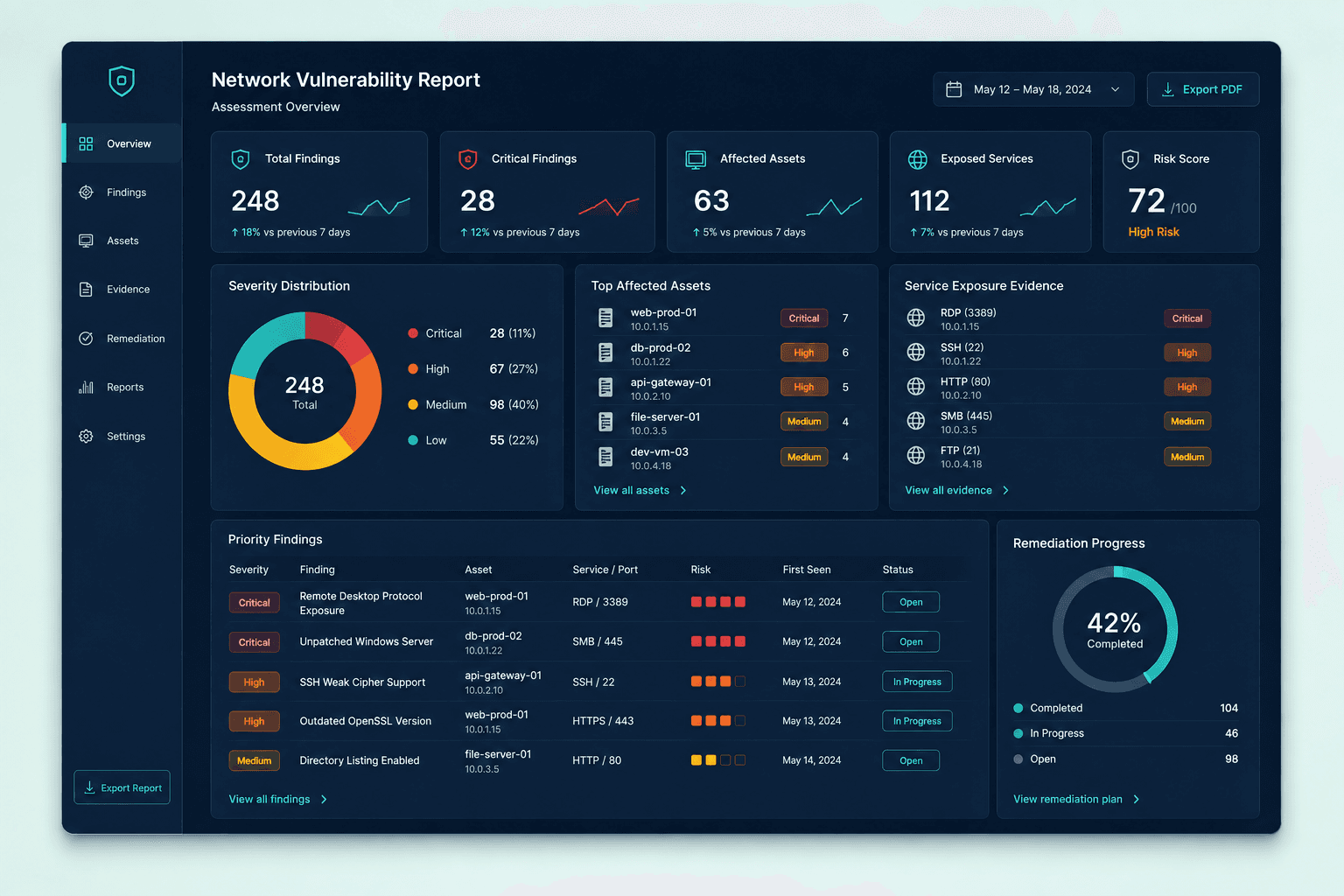
Task: Click the chevron after View all assets
Action: point(683,491)
